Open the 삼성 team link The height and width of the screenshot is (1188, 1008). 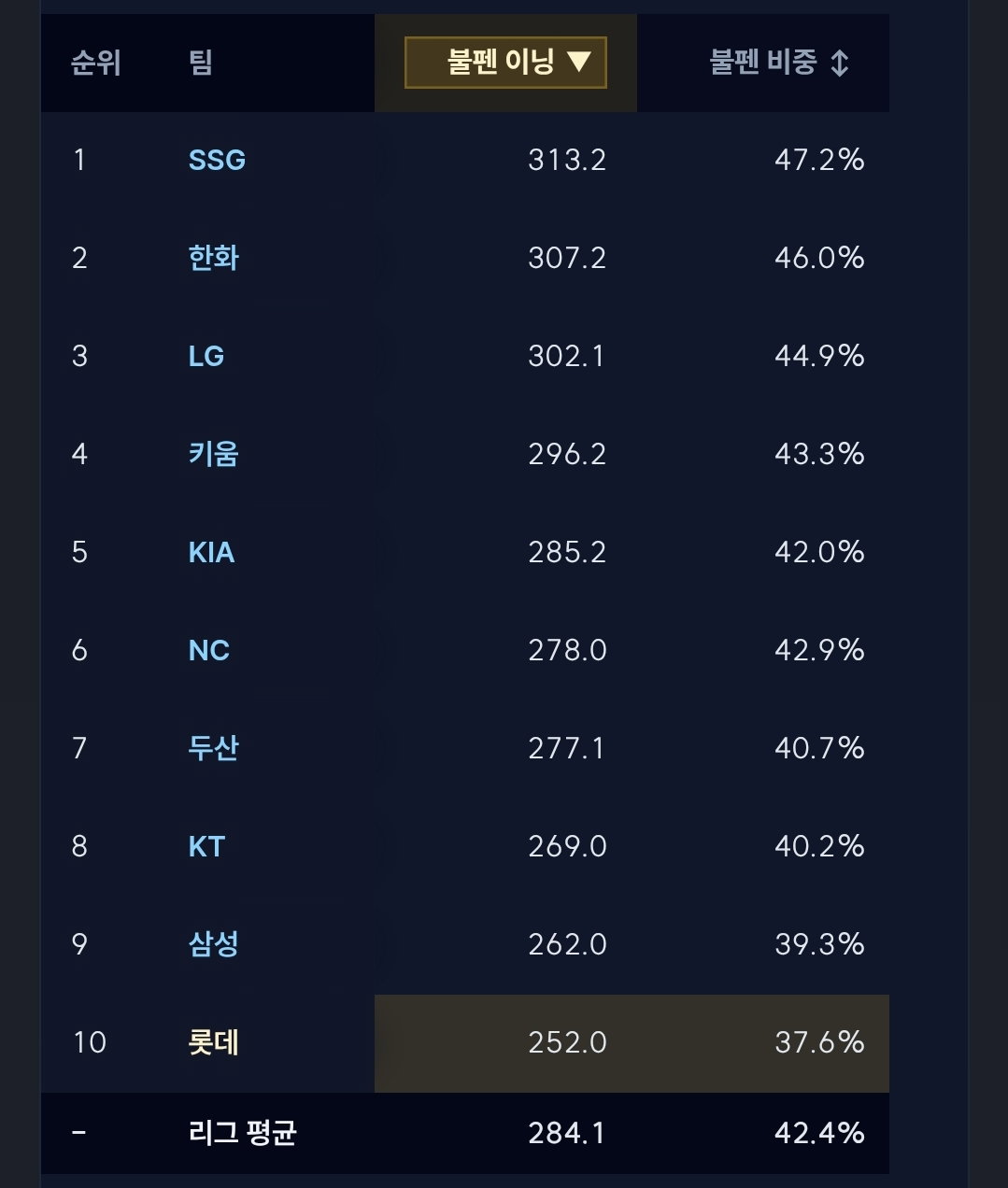coord(213,944)
